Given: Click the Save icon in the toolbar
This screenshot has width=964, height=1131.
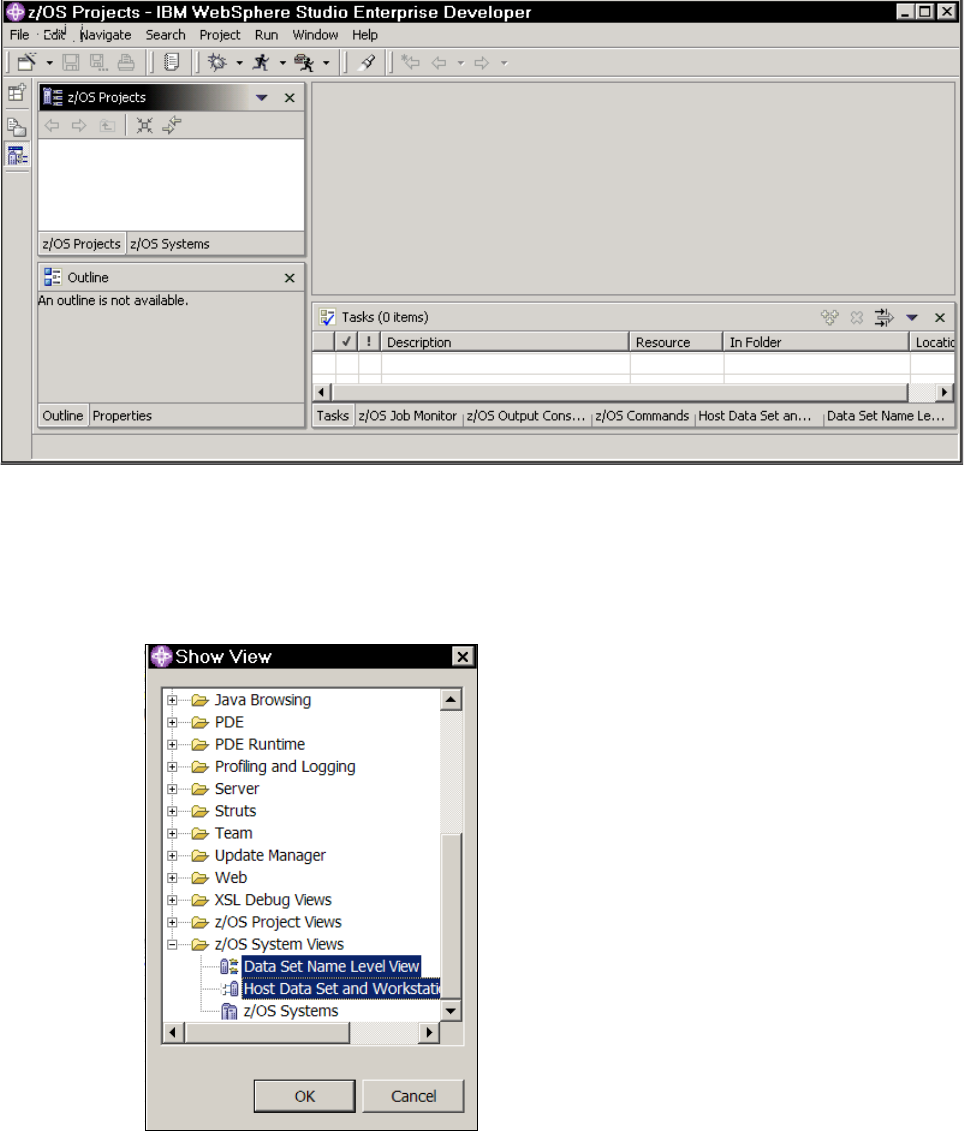Looking at the screenshot, I should point(70,61).
